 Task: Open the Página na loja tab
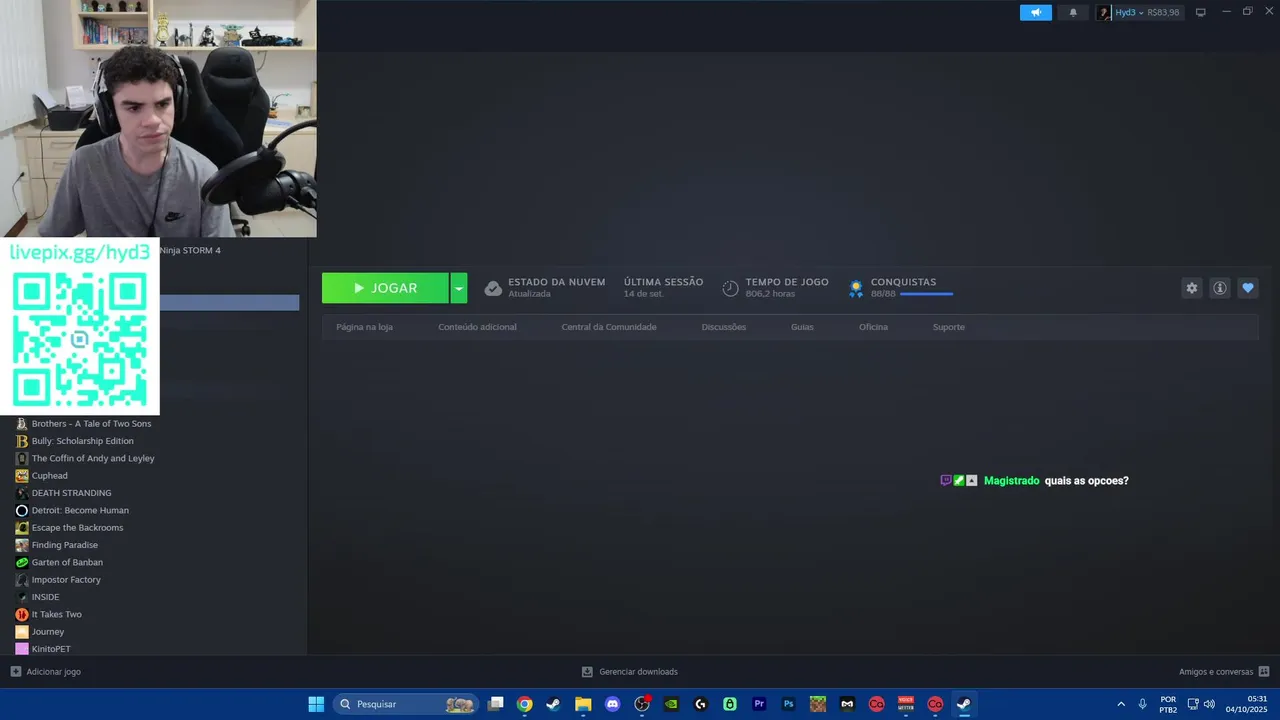364,327
